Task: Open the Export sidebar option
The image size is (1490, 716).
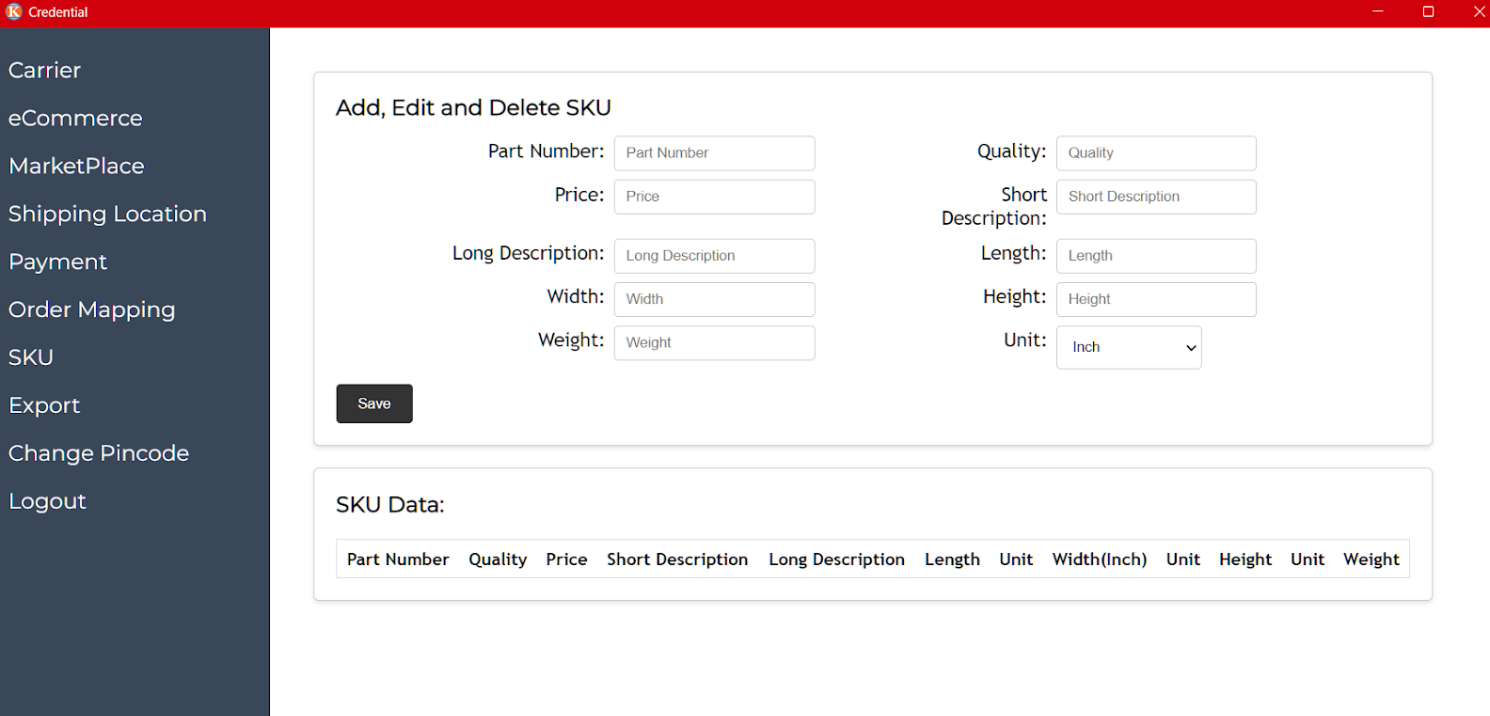Action: 44,405
